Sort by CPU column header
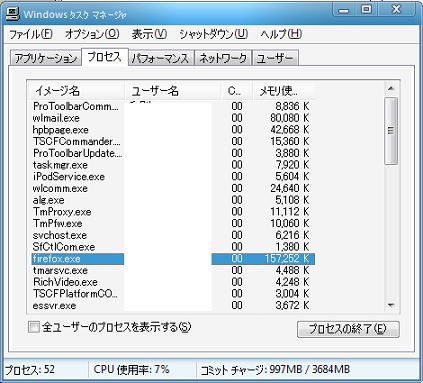423x383 pixels. click(x=237, y=90)
